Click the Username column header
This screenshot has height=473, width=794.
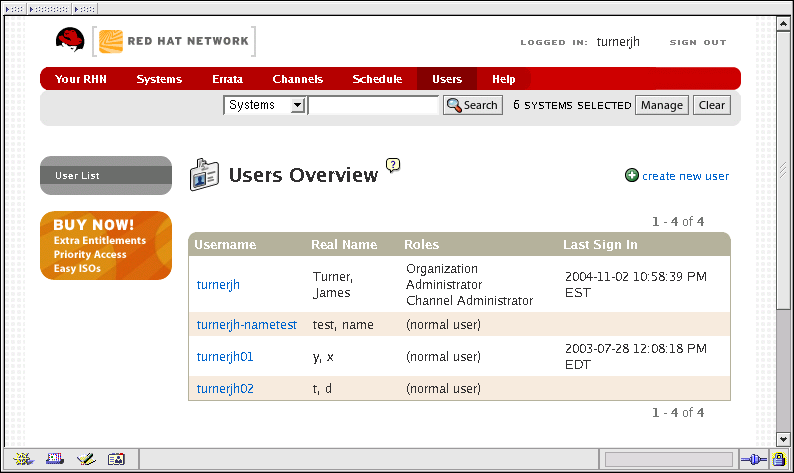[x=225, y=245]
